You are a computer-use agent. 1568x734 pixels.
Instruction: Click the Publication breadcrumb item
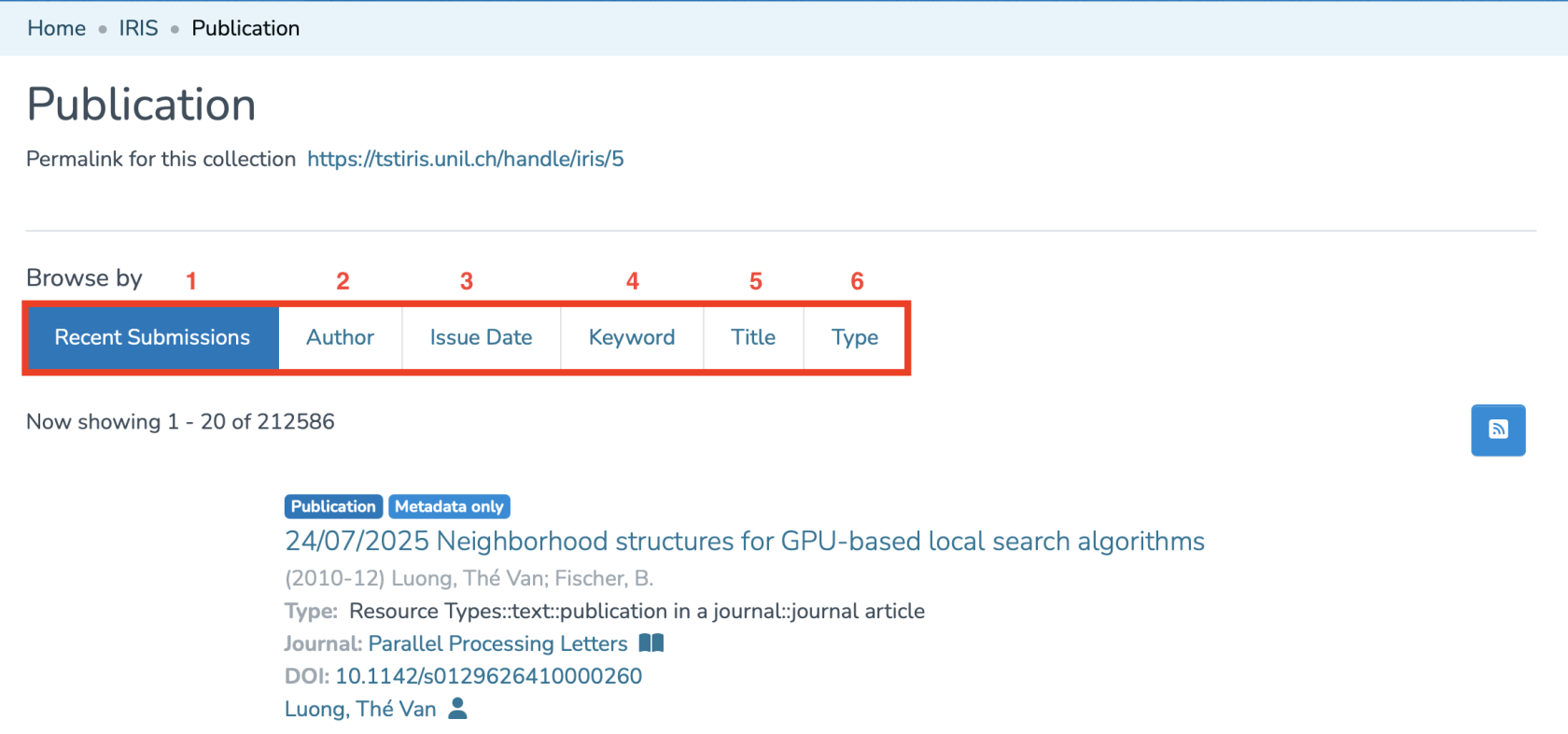point(245,28)
